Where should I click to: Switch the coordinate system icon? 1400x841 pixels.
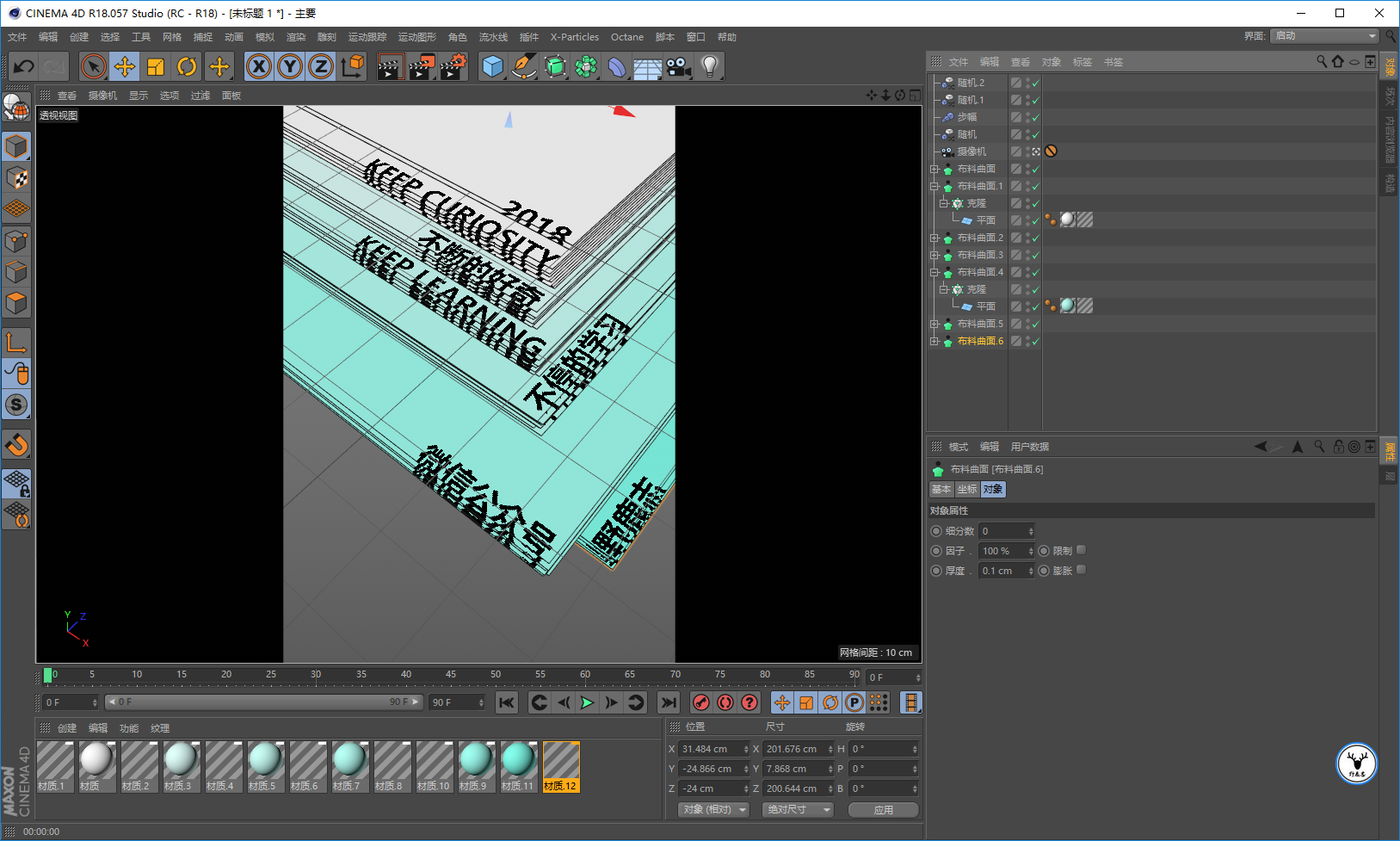[352, 66]
